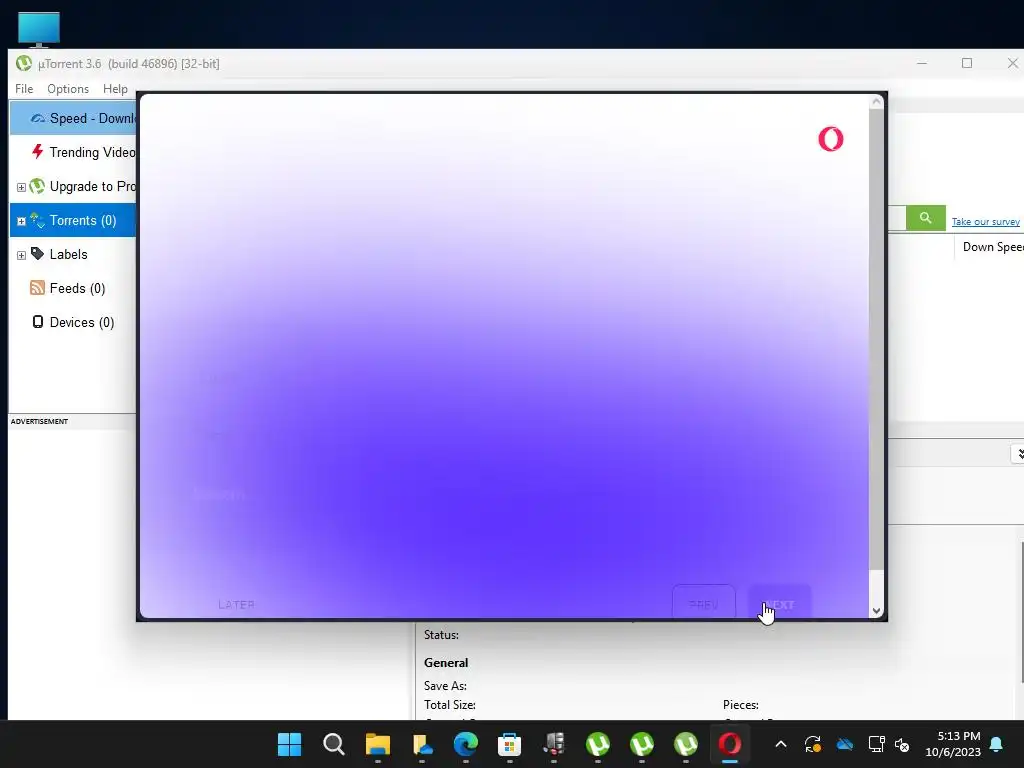Open the Options menu
Viewport: 1024px width, 768px height.
click(x=68, y=89)
